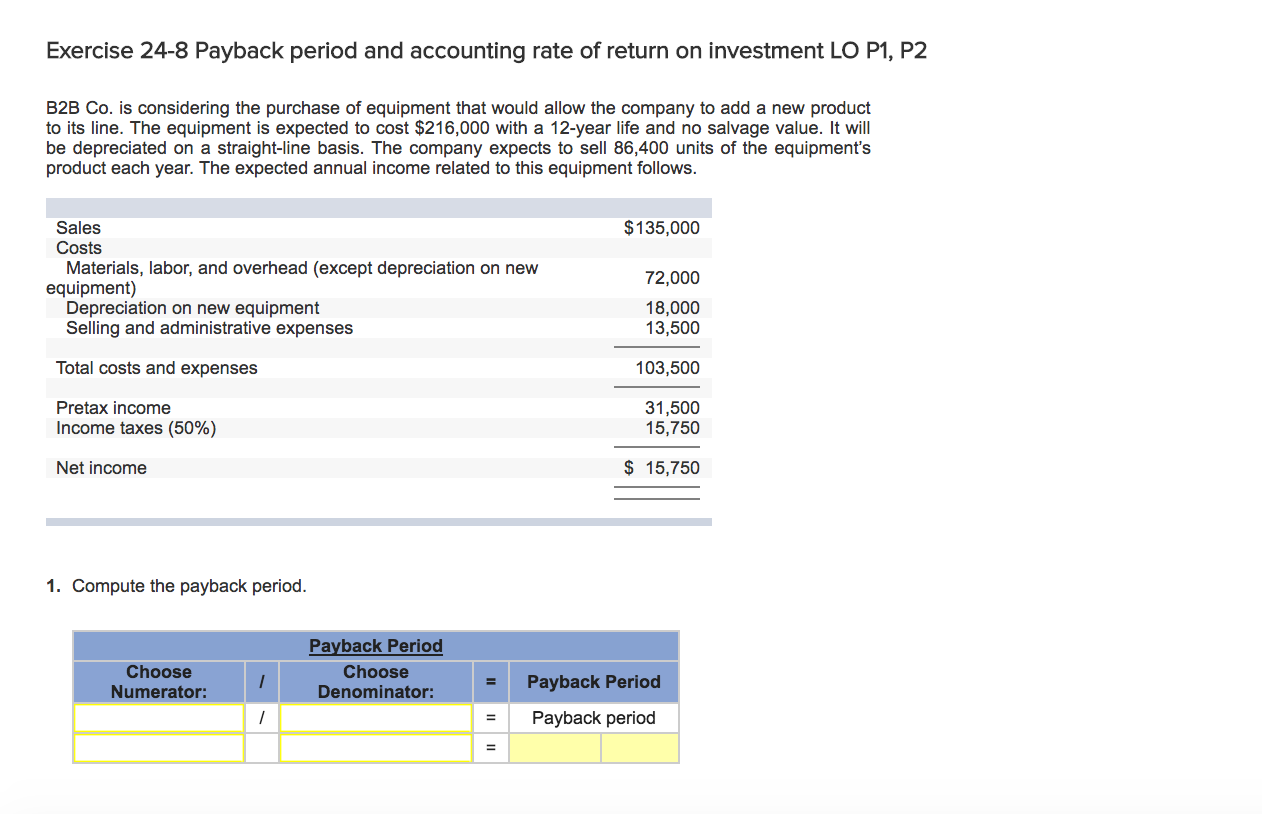
Task: Click the second-row numerator input box
Action: pos(159,748)
